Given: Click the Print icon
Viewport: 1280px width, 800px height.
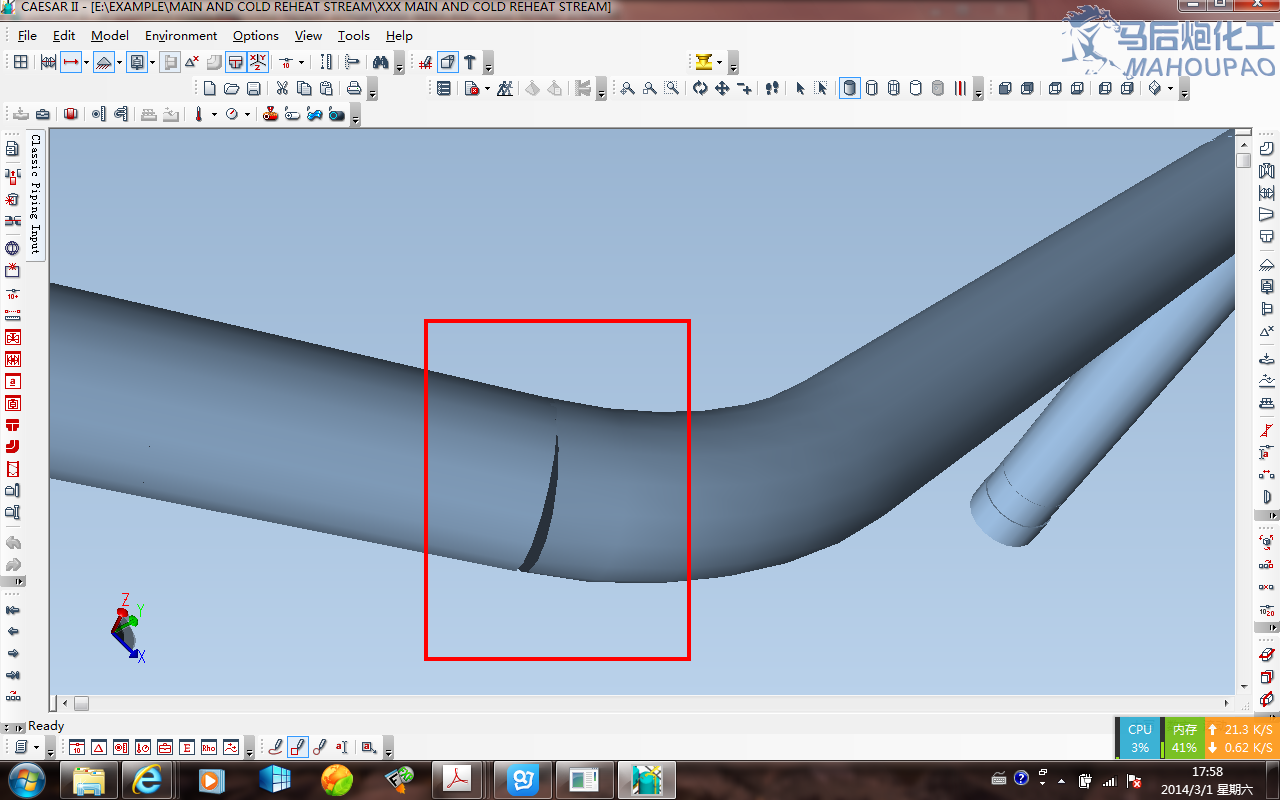Looking at the screenshot, I should (x=354, y=88).
